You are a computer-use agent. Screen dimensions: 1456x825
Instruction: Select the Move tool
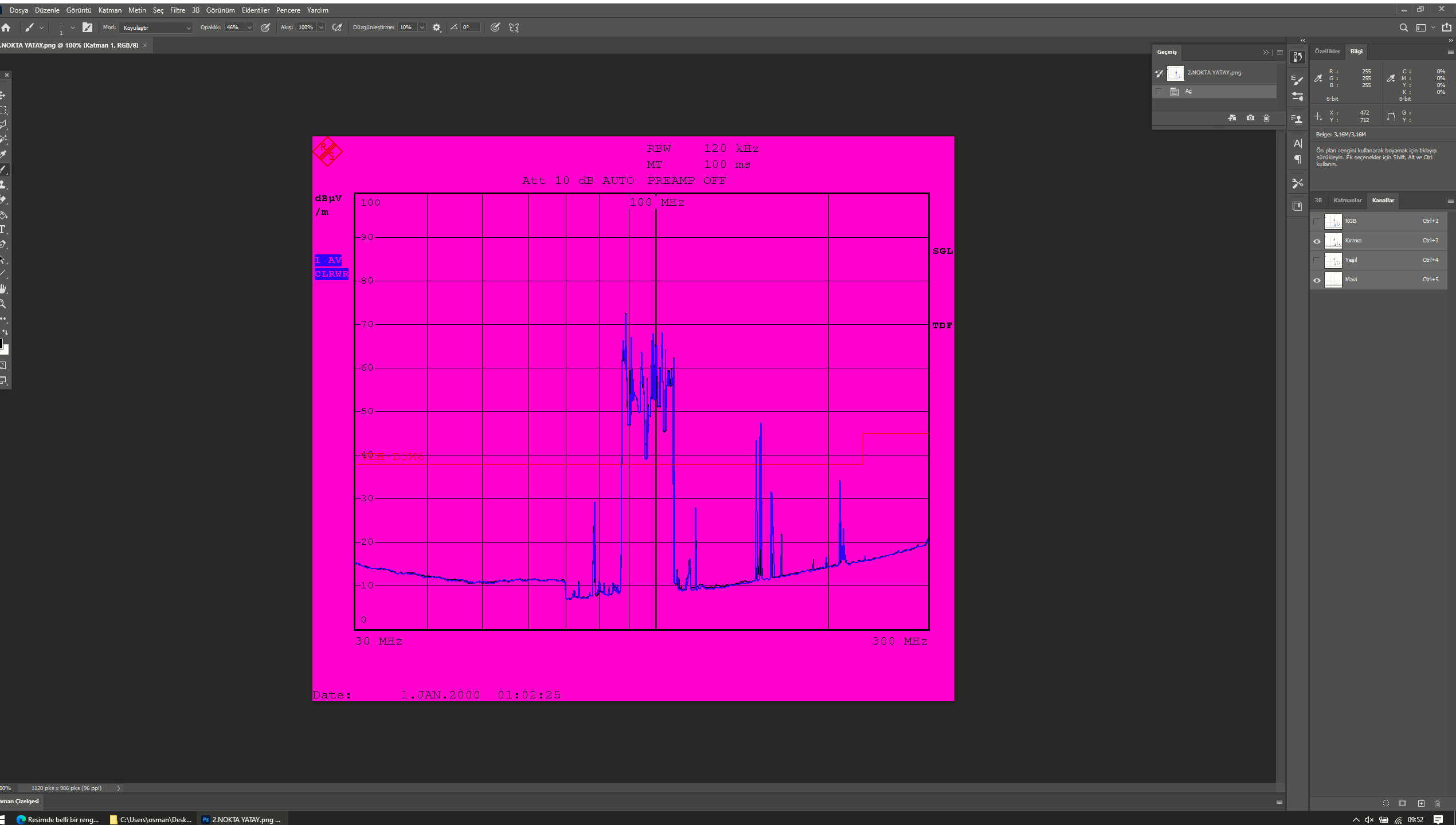point(3,95)
